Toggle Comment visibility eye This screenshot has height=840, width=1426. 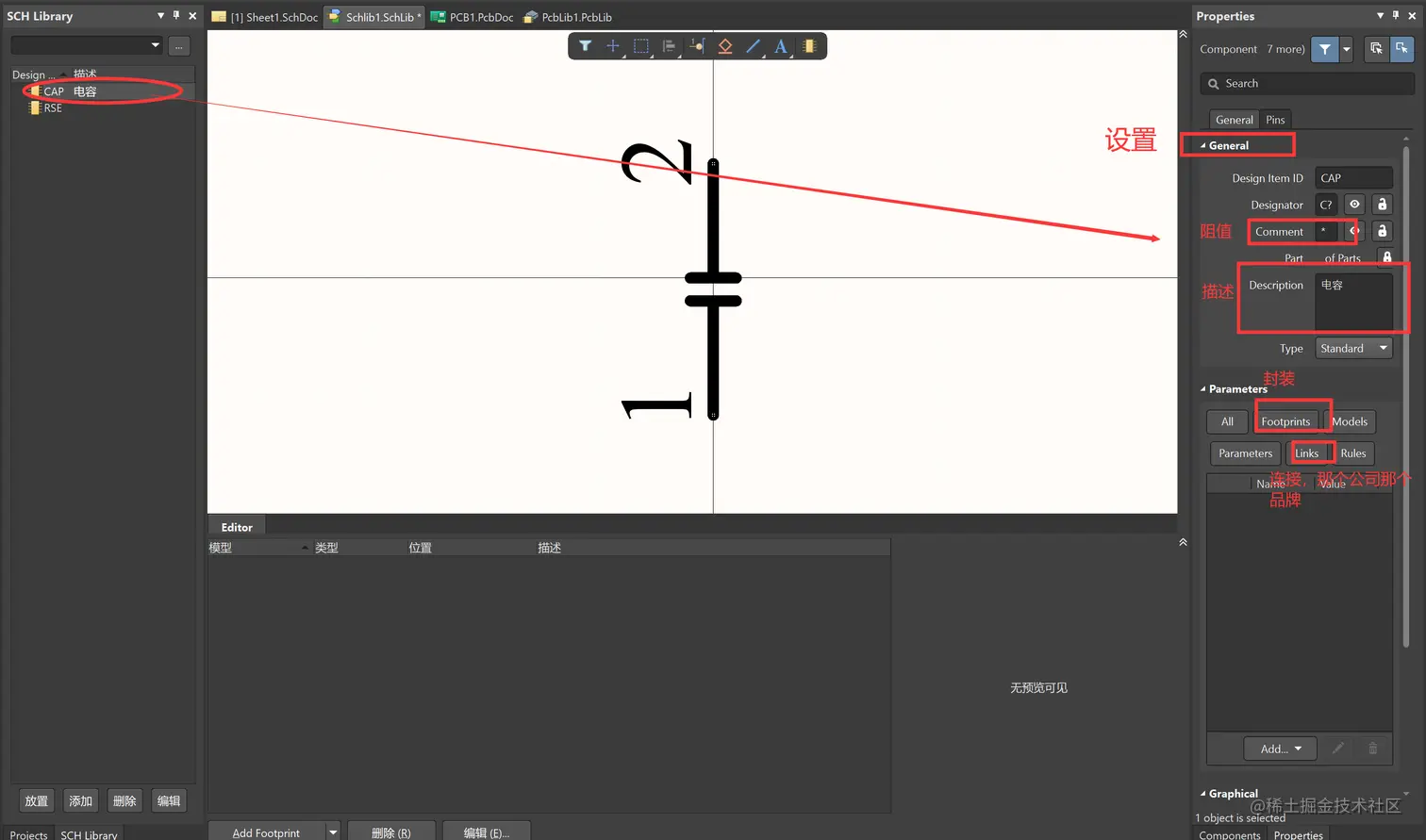pos(1354,231)
